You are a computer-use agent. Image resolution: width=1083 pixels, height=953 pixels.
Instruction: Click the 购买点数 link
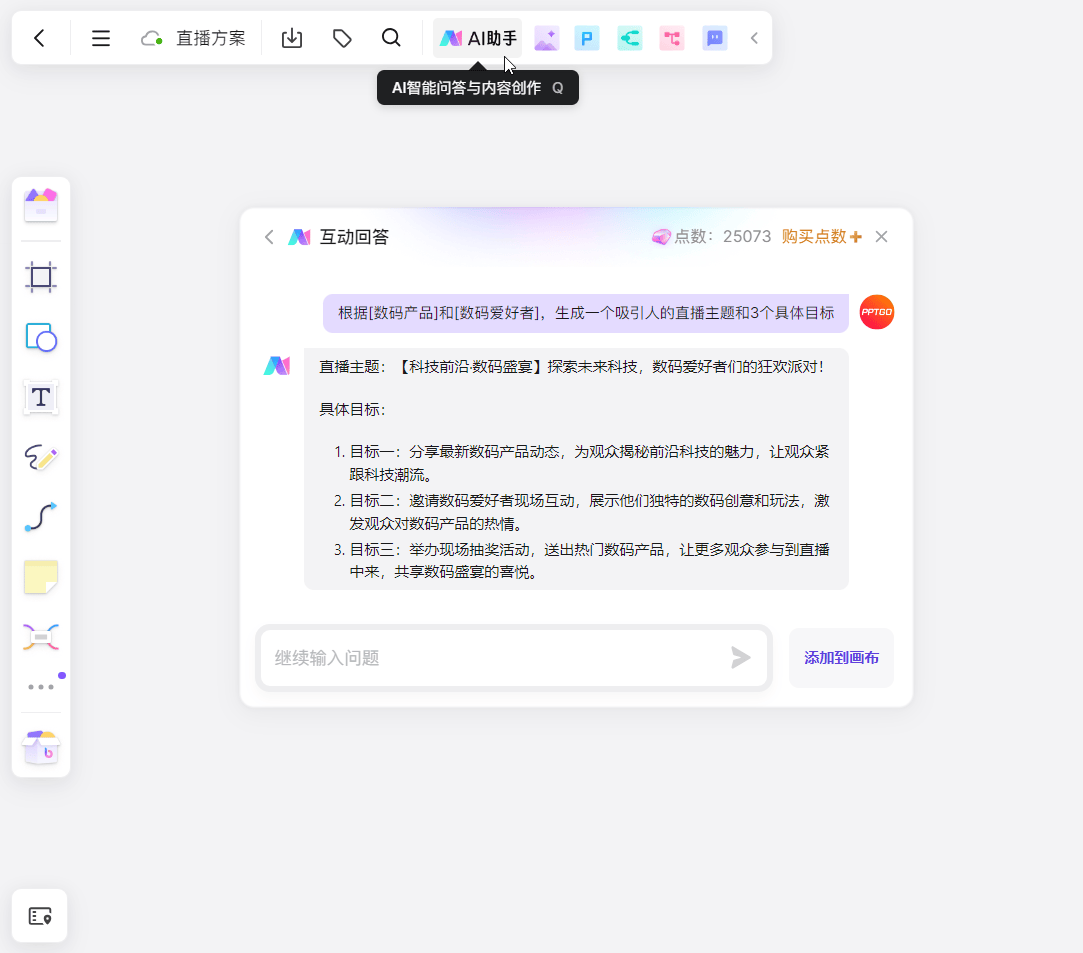coord(821,237)
